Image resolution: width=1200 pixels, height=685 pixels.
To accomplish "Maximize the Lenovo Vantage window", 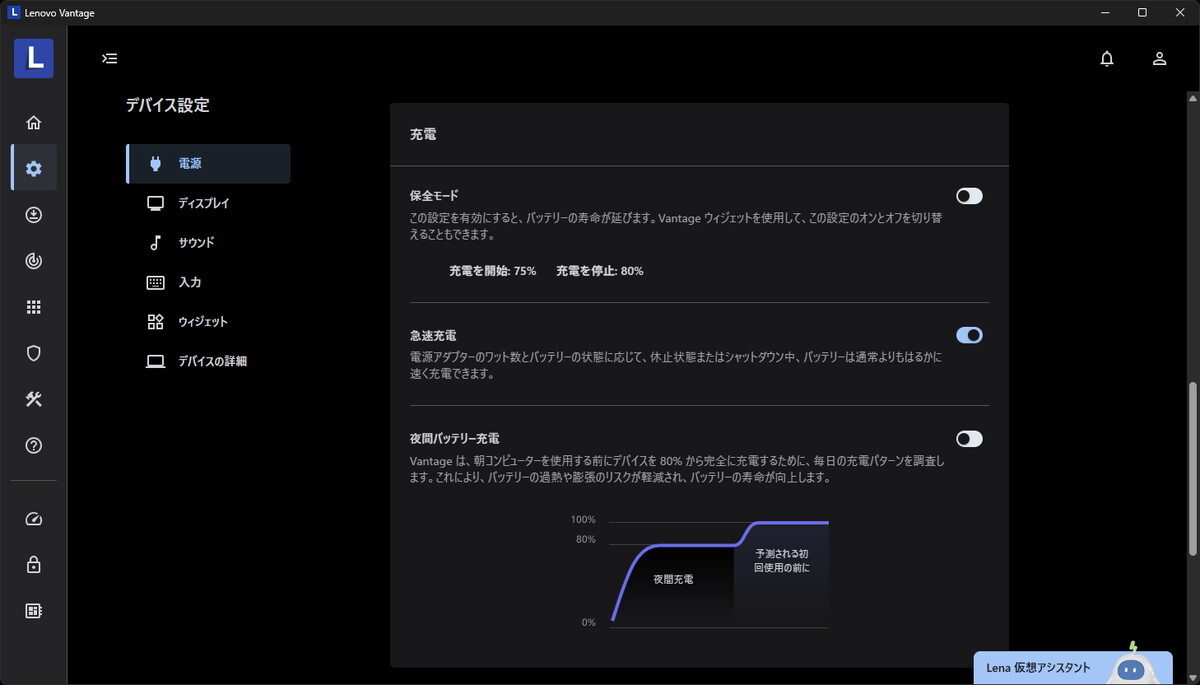I will (1142, 13).
